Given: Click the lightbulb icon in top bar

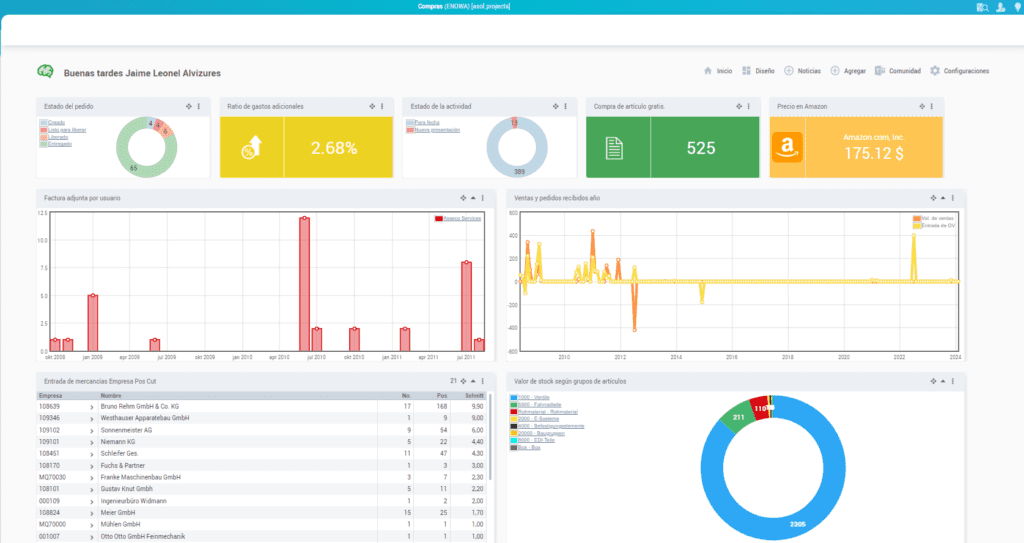Looking at the screenshot, I should 1016,7.
